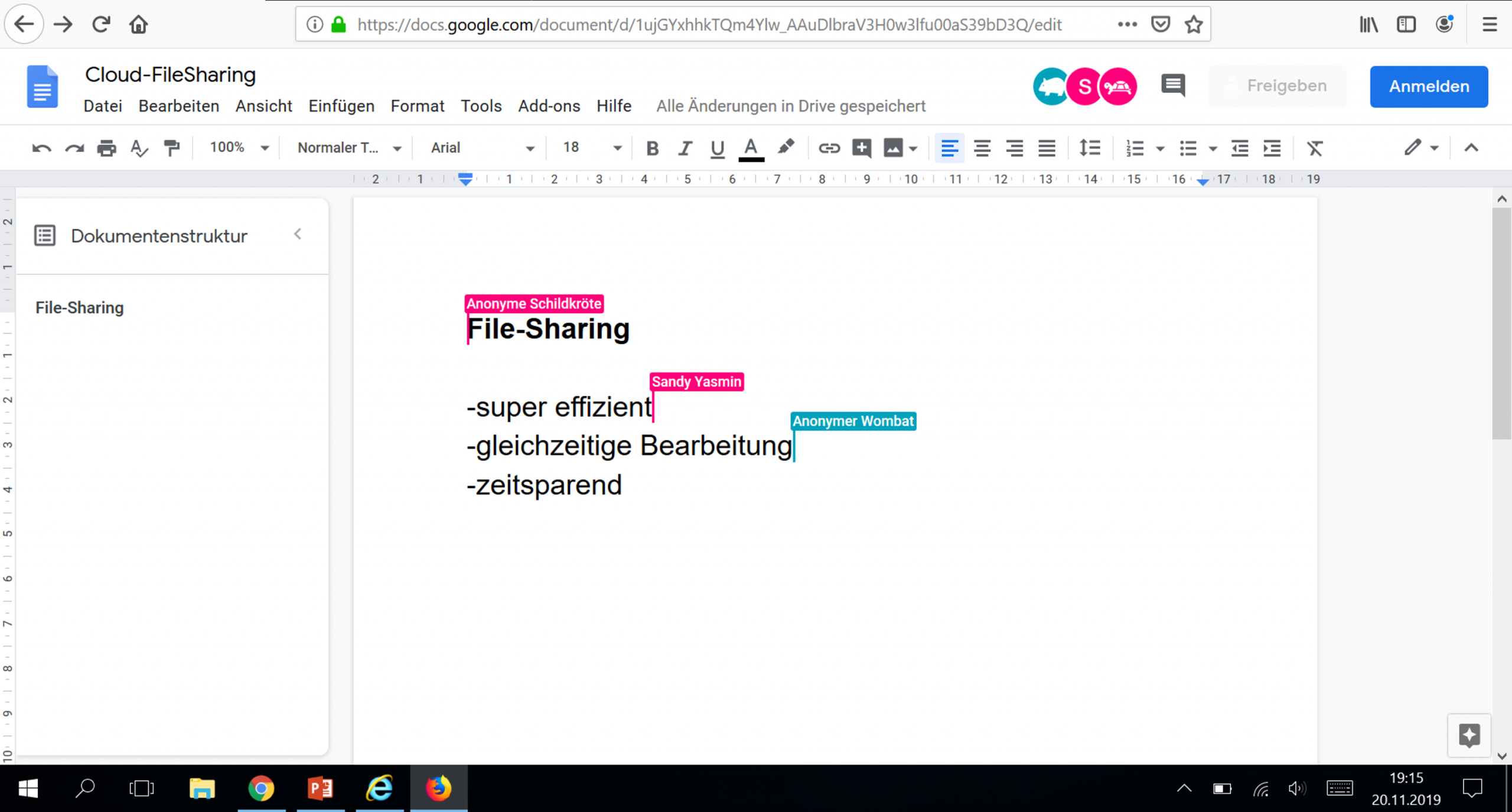Click the add comment icon

pos(861,148)
